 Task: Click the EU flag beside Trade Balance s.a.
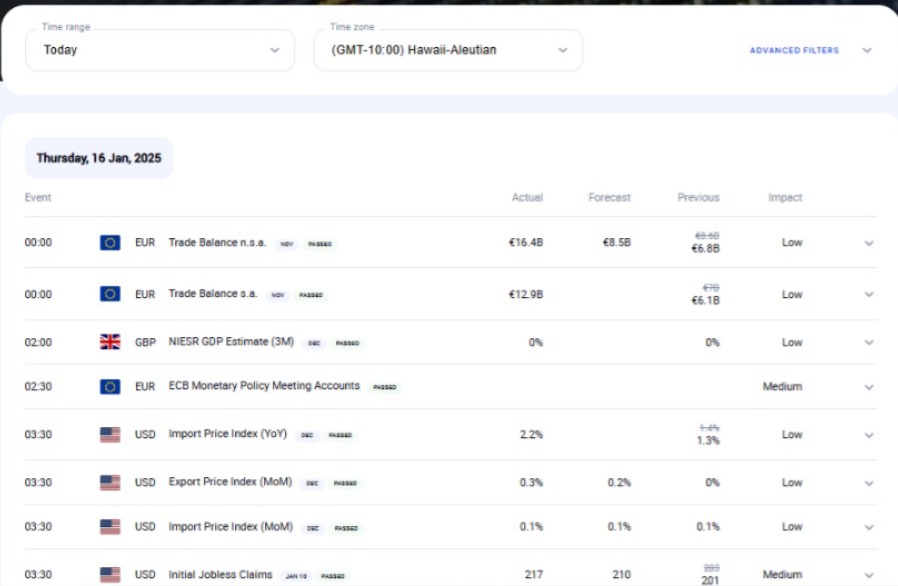point(110,294)
